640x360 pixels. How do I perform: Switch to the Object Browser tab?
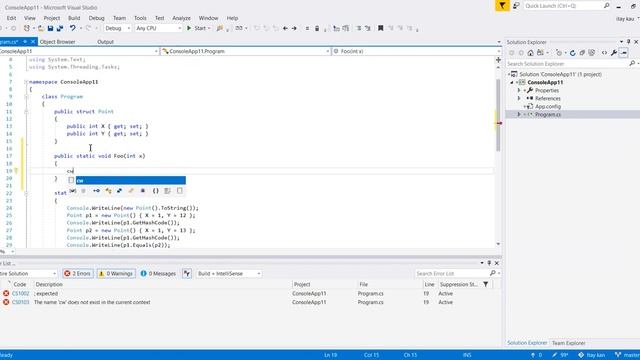pos(58,42)
